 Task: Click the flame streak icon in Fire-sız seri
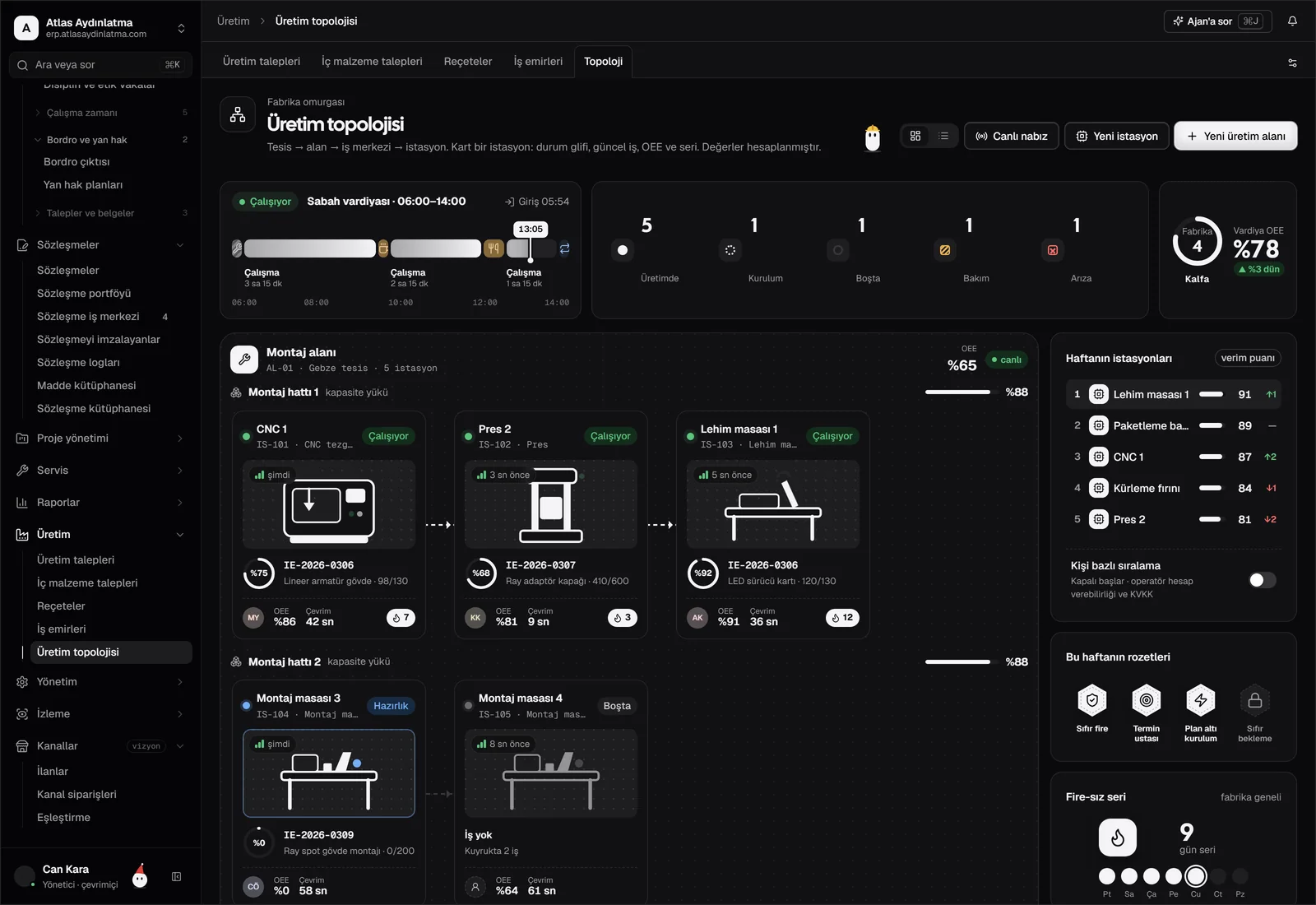click(x=1118, y=838)
